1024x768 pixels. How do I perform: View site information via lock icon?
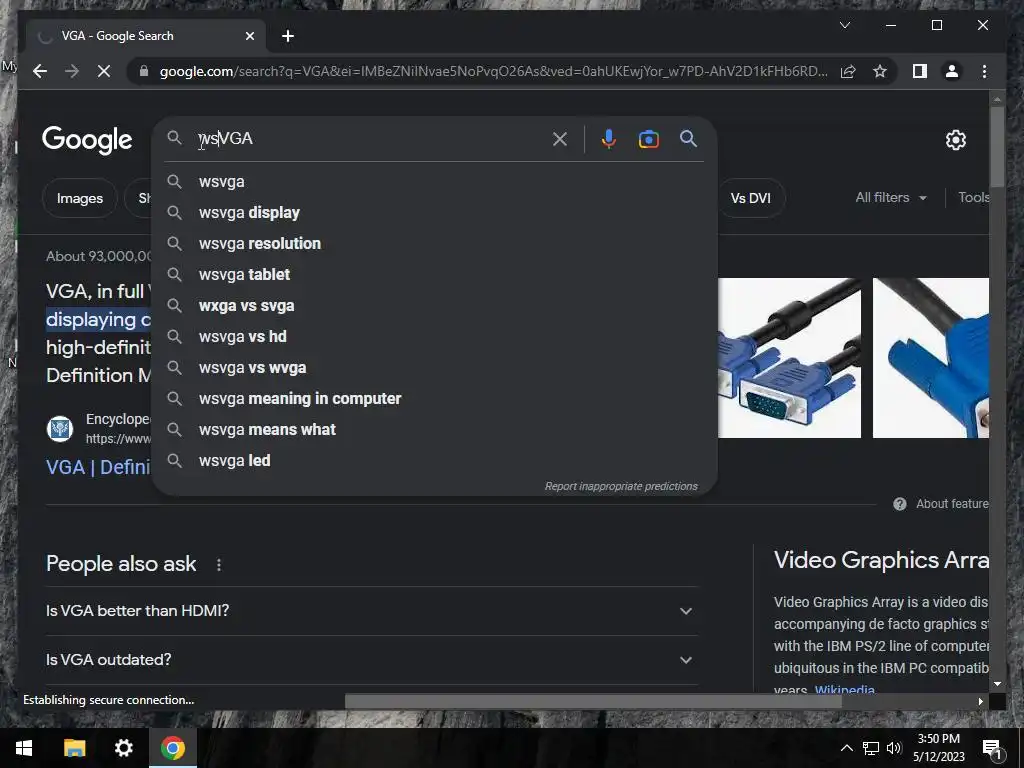click(144, 71)
